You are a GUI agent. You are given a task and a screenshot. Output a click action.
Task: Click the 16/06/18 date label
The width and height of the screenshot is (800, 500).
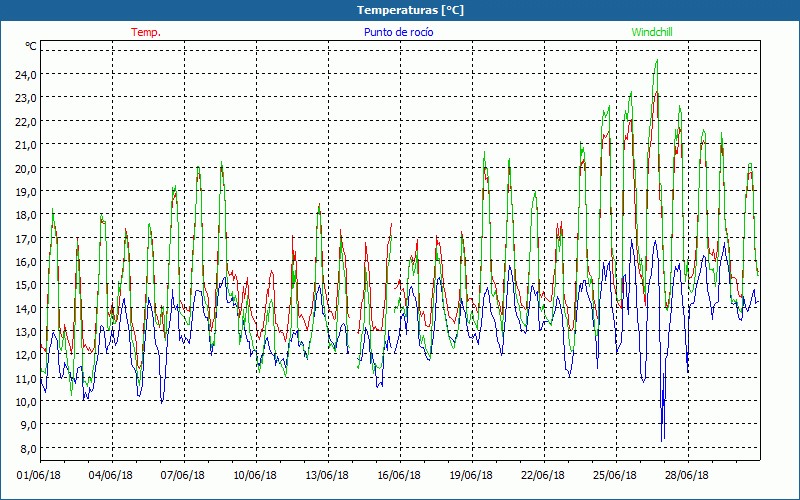tap(399, 475)
